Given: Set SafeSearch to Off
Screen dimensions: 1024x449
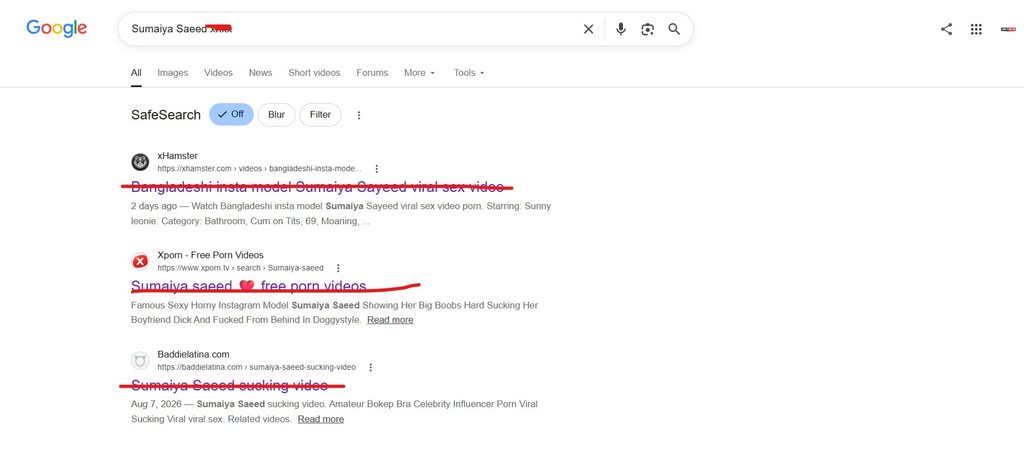Looking at the screenshot, I should coord(231,114).
